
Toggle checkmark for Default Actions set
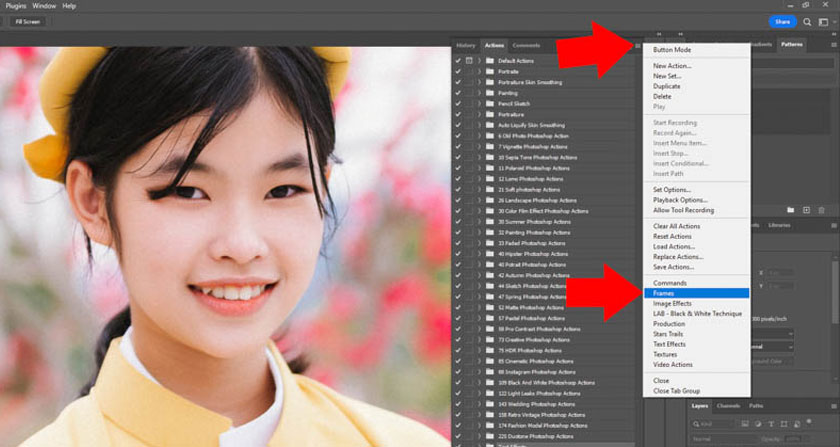(458, 61)
